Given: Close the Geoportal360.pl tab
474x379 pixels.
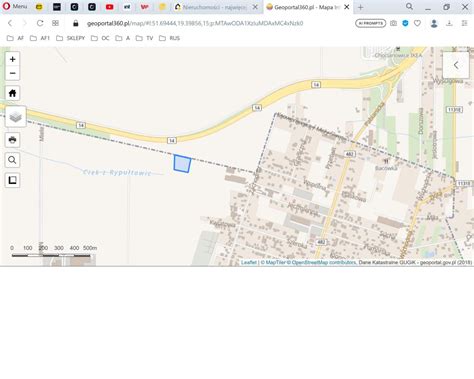Looking at the screenshot, I should [x=347, y=7].
